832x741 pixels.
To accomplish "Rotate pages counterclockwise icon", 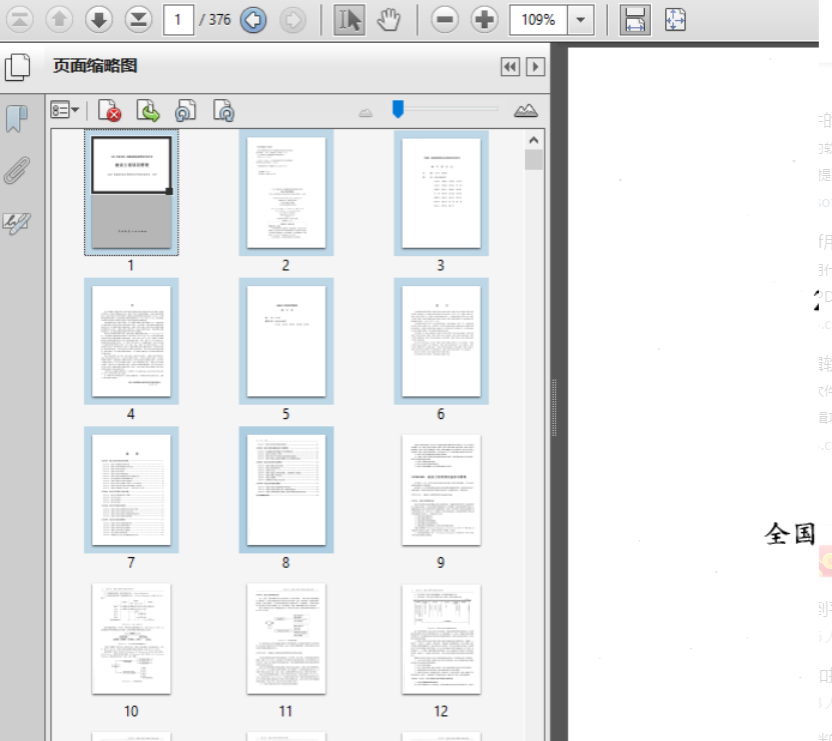I will (185, 111).
